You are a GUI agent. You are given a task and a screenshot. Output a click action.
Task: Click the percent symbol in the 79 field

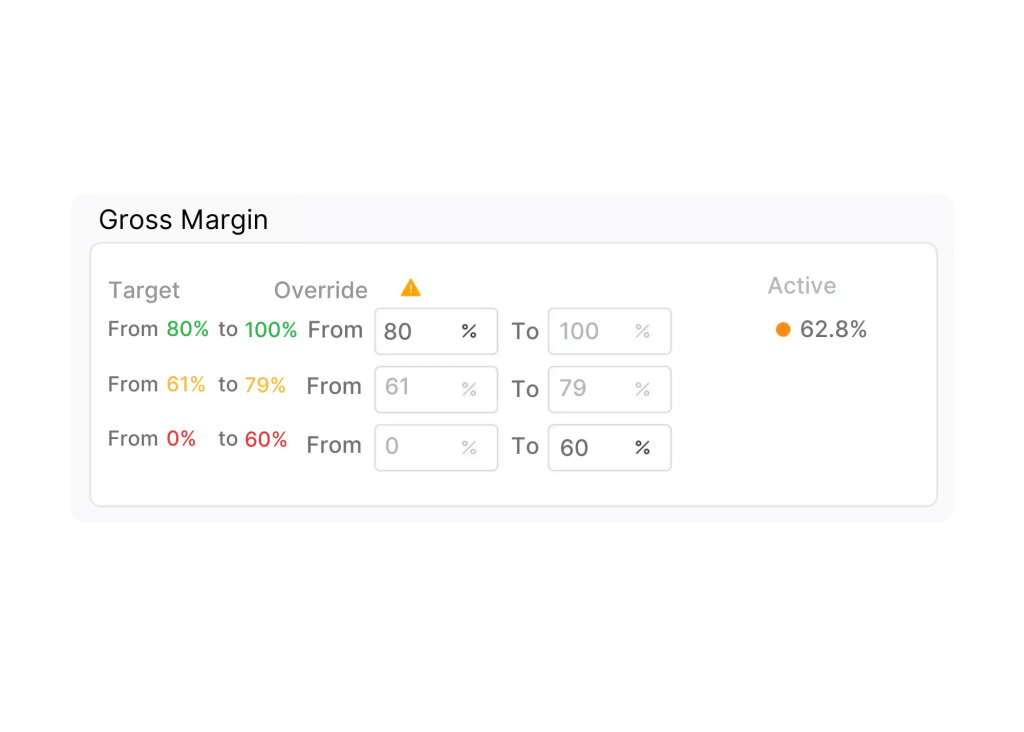pyautogui.click(x=642, y=389)
